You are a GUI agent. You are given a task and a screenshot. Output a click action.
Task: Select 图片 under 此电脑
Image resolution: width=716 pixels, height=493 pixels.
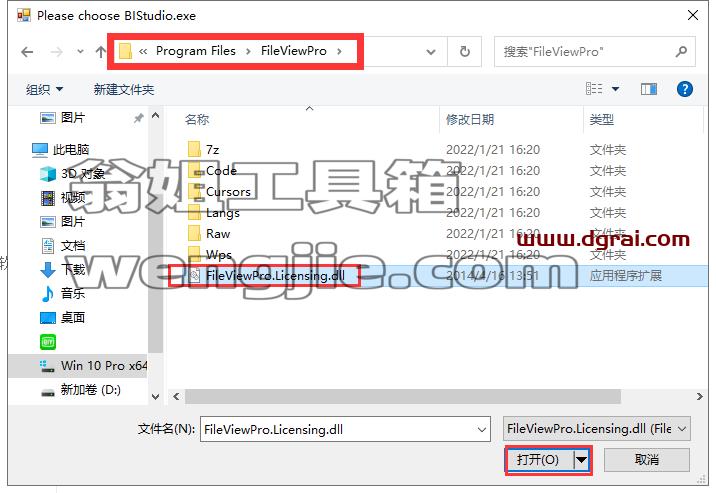coord(63,221)
